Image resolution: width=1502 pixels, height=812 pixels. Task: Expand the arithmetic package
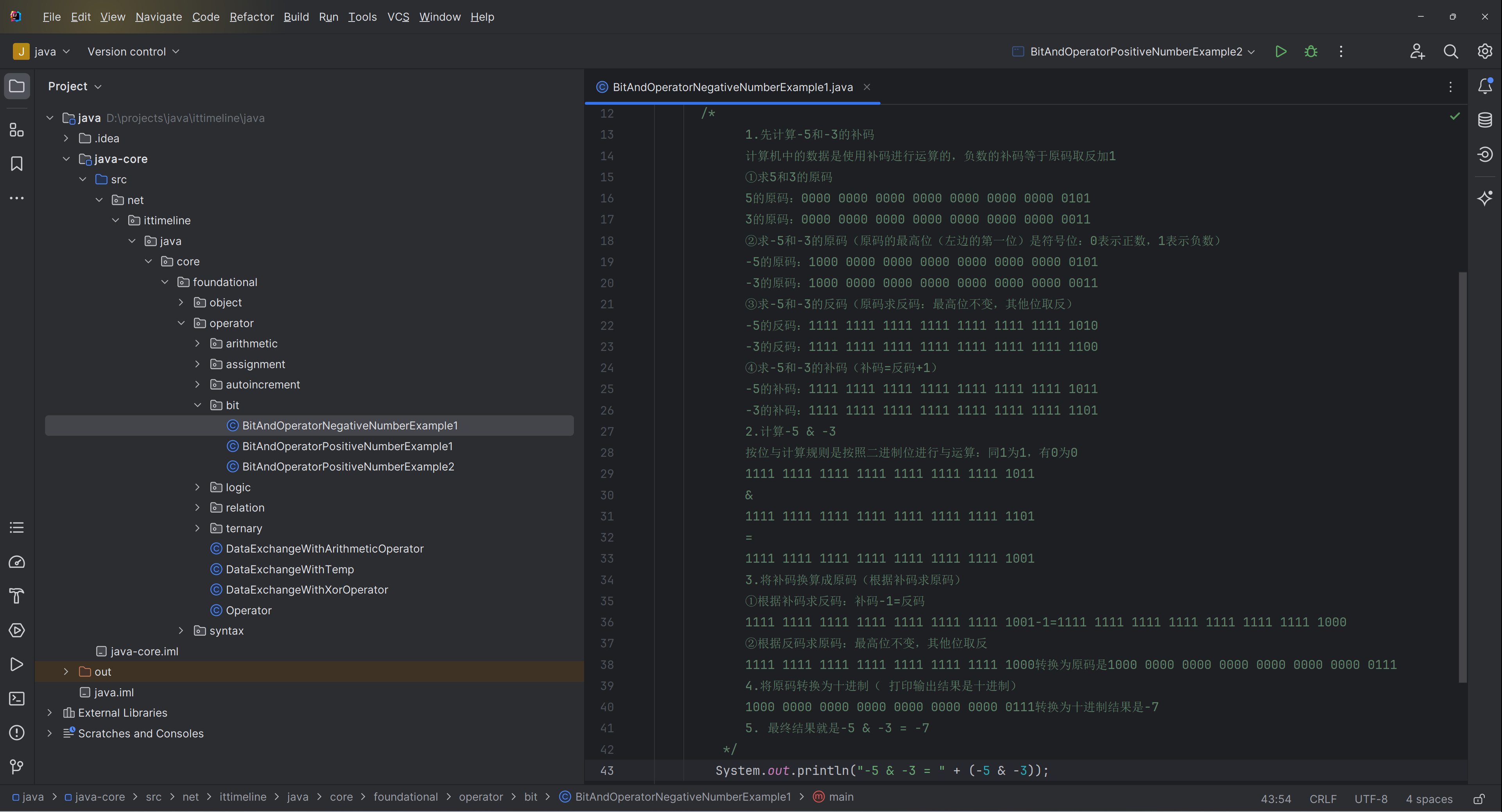(197, 343)
